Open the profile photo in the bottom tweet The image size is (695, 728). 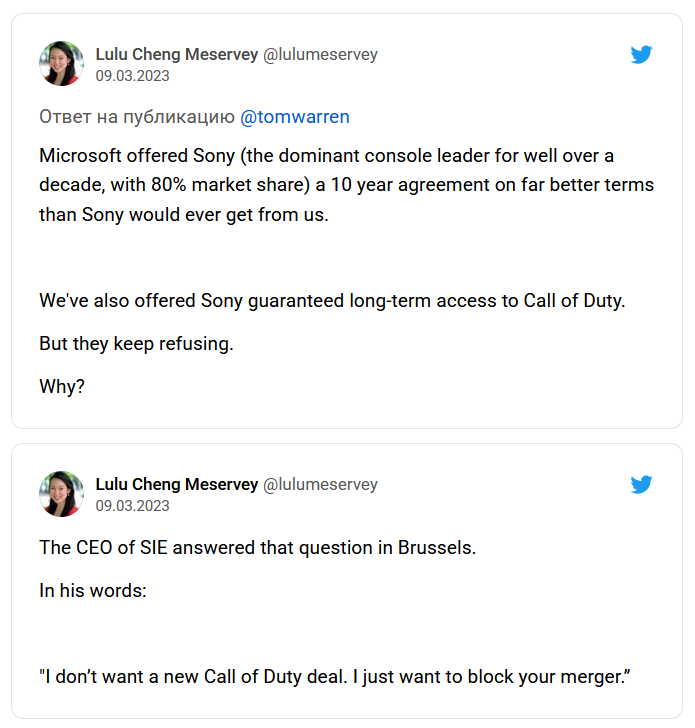click(x=61, y=494)
